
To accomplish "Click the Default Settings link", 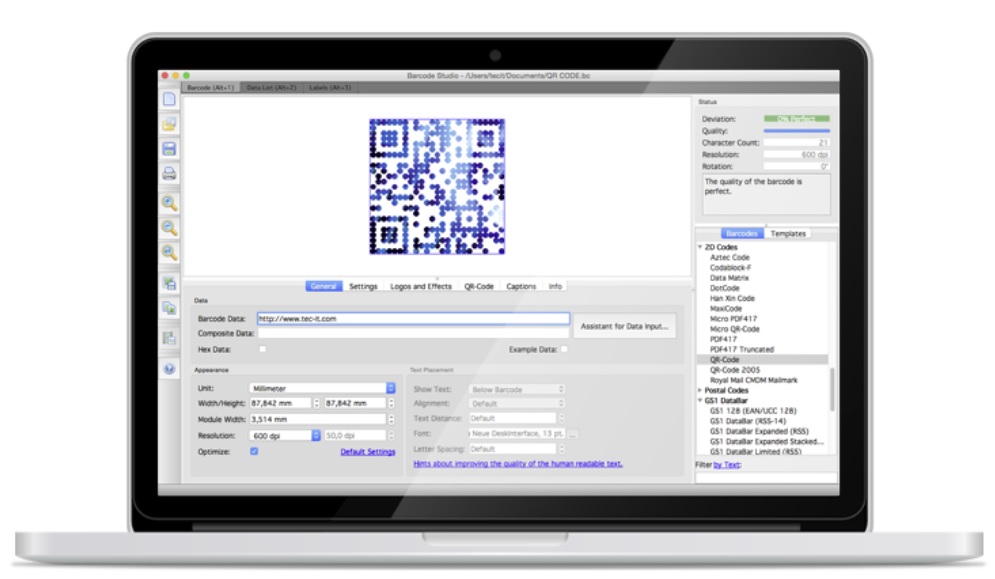I will [367, 452].
